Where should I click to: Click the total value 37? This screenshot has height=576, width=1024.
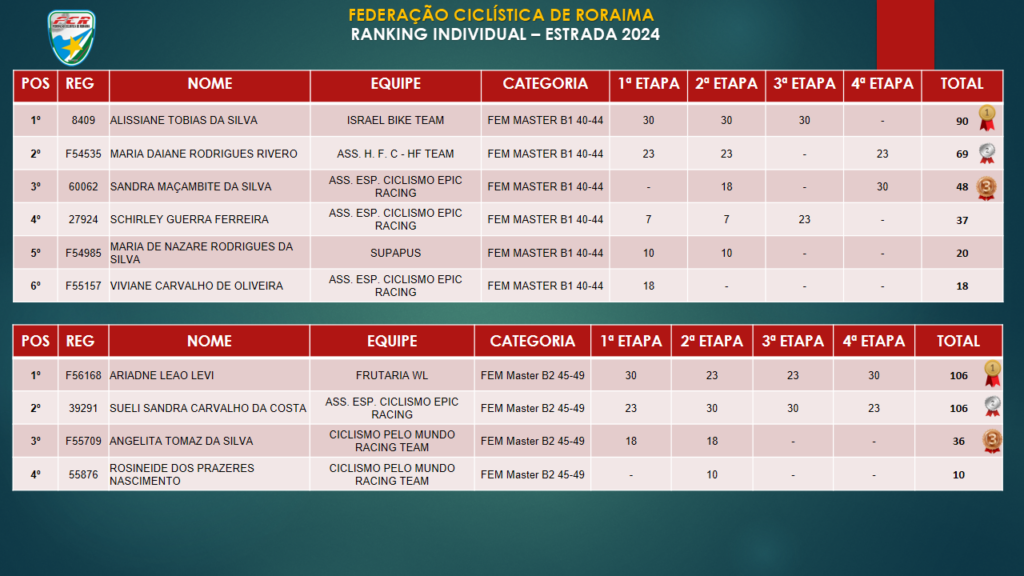click(962, 221)
